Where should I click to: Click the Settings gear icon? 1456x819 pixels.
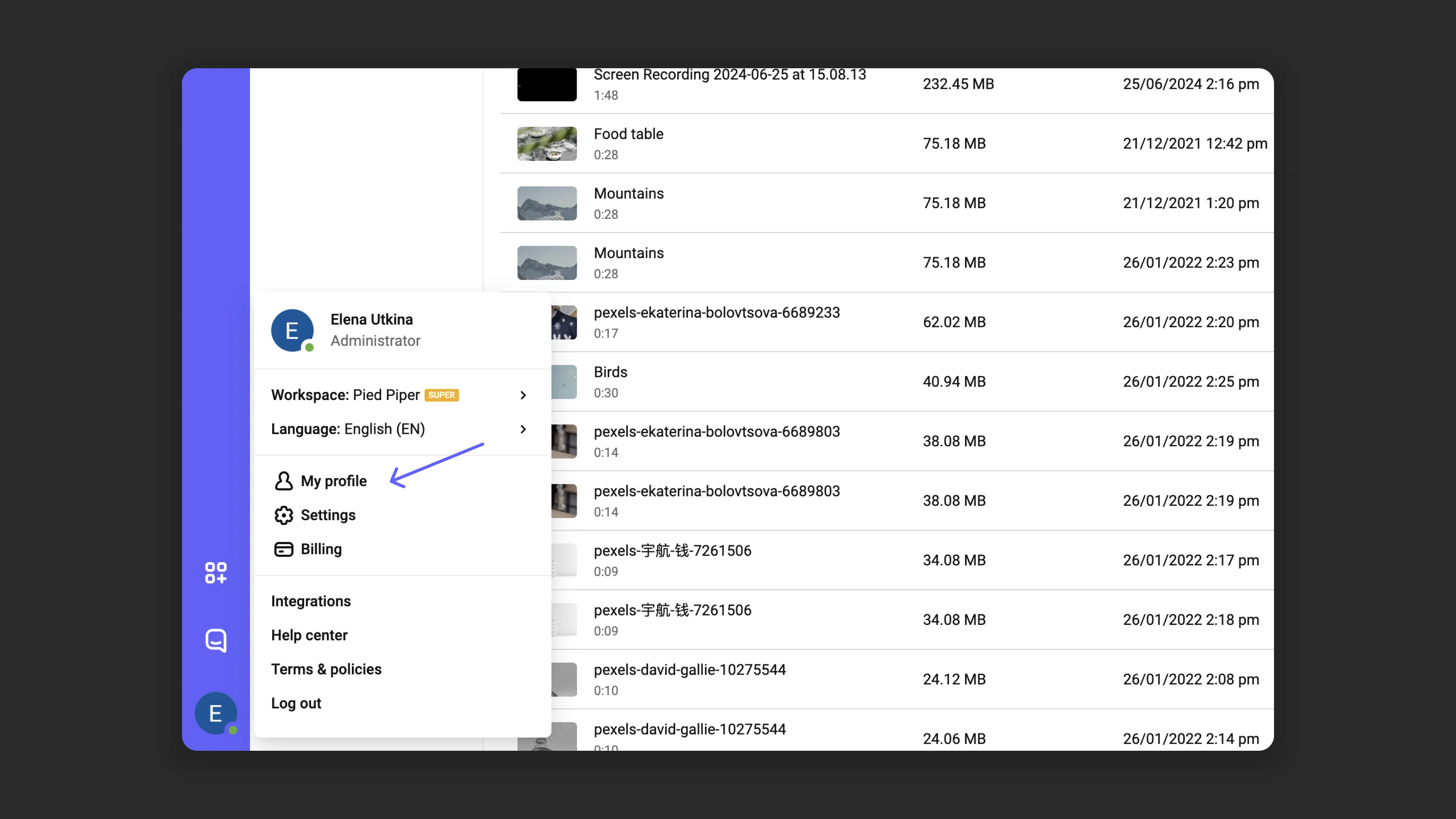point(284,515)
